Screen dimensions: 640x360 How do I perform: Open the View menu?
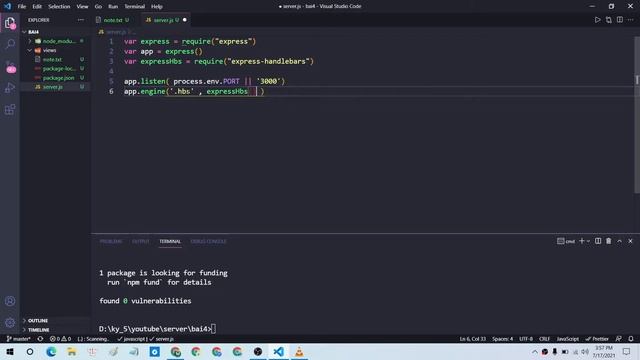(82, 7)
